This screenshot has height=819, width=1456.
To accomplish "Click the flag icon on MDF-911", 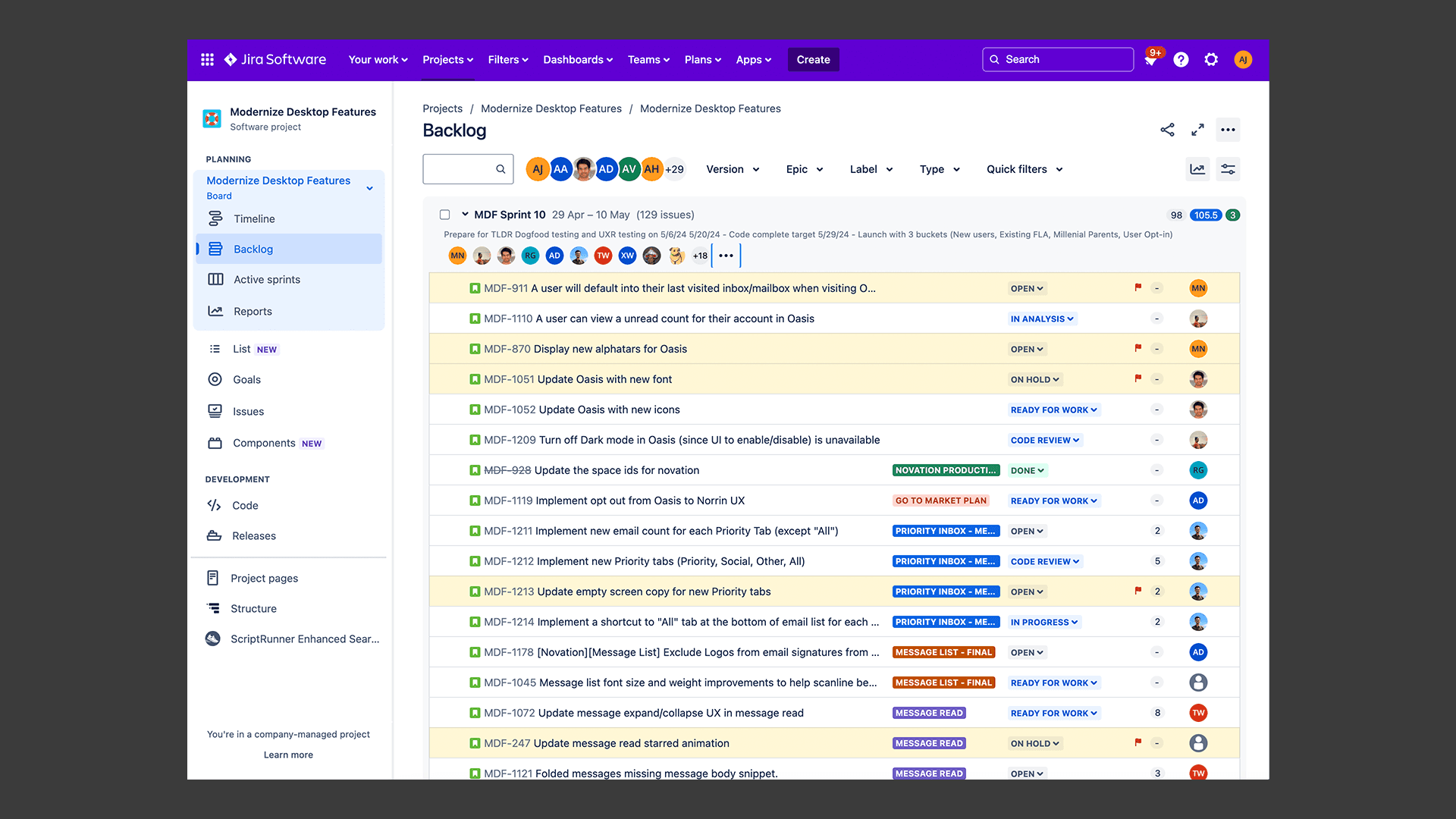I will click(x=1137, y=287).
